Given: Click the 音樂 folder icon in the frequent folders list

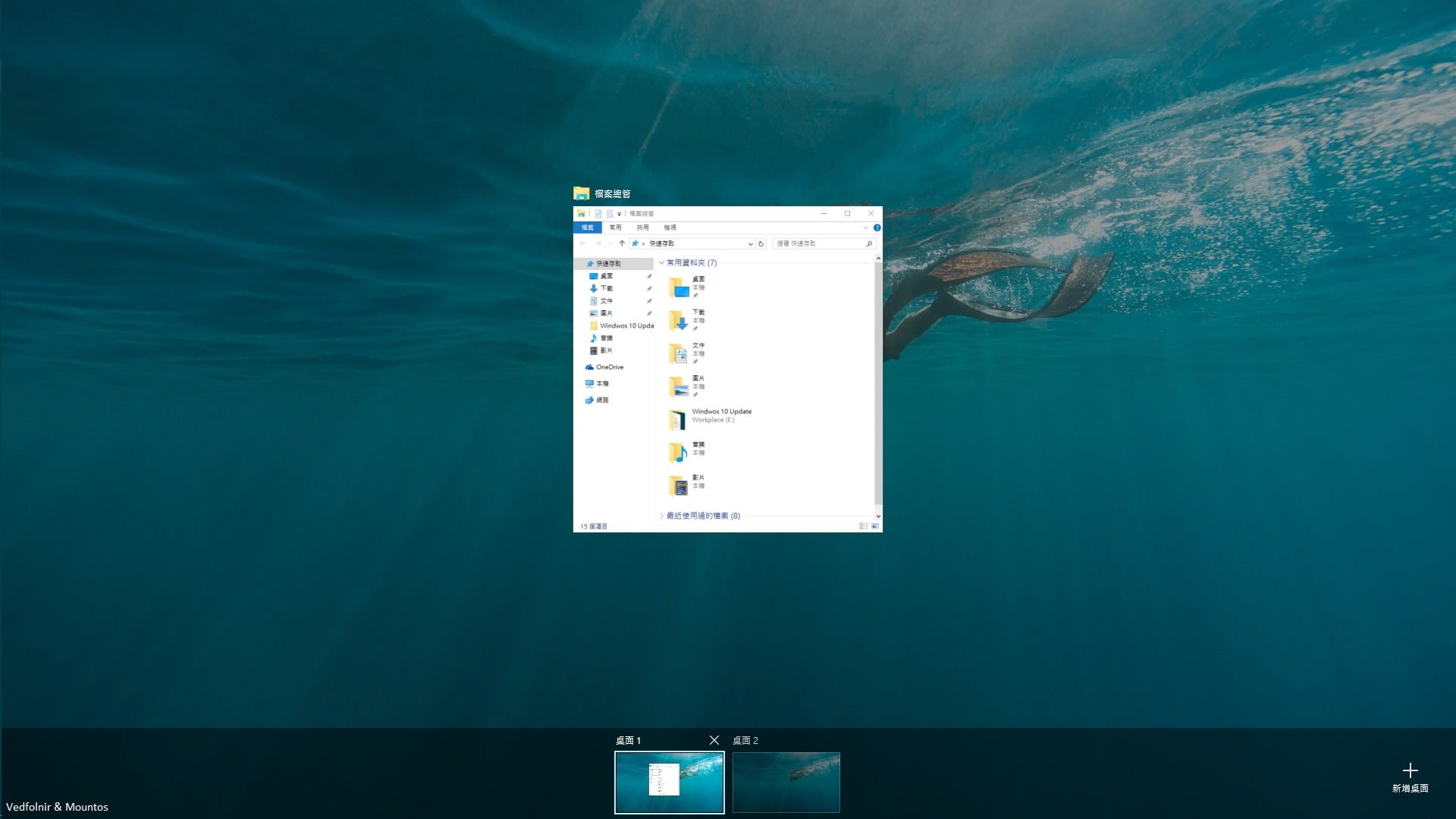Looking at the screenshot, I should (679, 453).
